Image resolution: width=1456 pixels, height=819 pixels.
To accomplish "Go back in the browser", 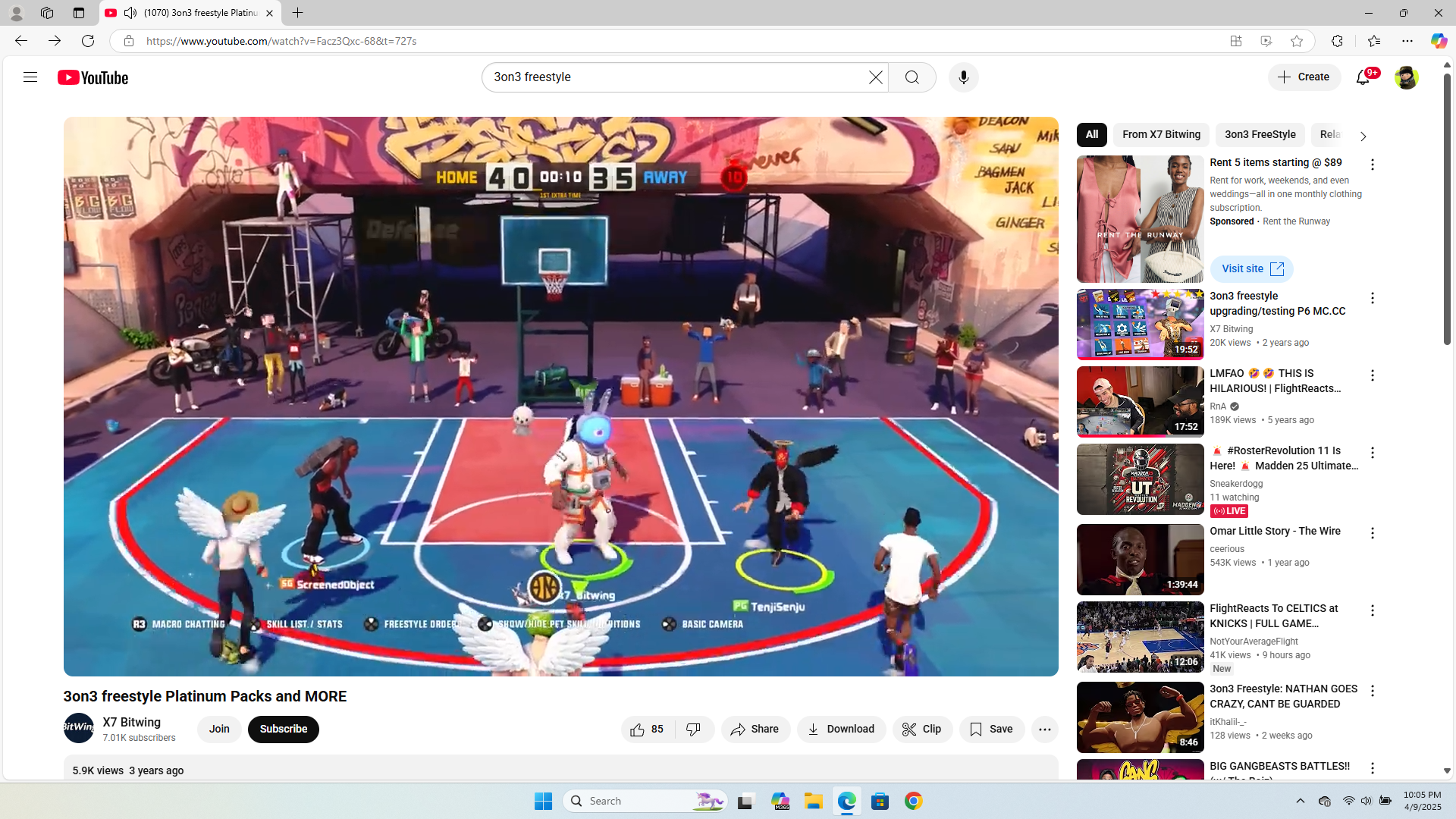I will (x=21, y=41).
